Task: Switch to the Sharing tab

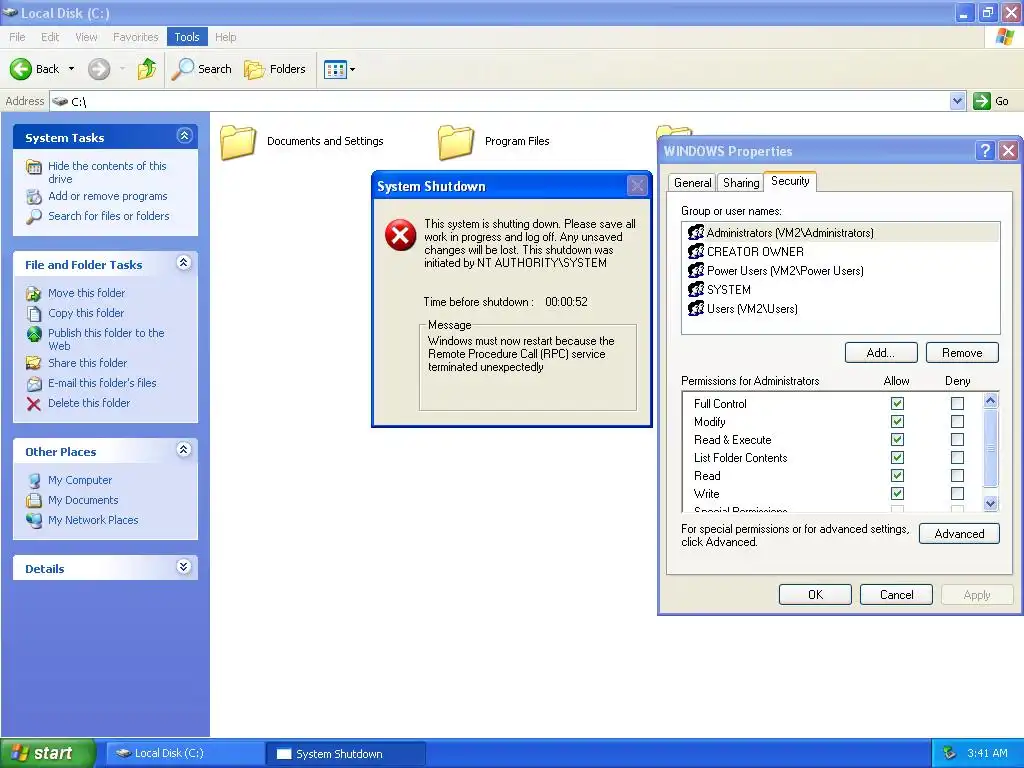Action: pyautogui.click(x=741, y=183)
